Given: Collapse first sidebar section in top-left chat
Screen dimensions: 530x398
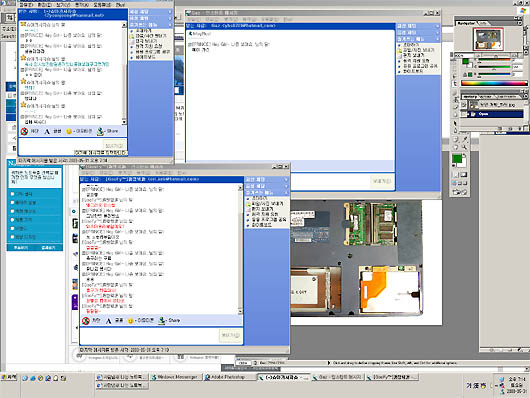Looking at the screenshot, I should pos(170,12).
